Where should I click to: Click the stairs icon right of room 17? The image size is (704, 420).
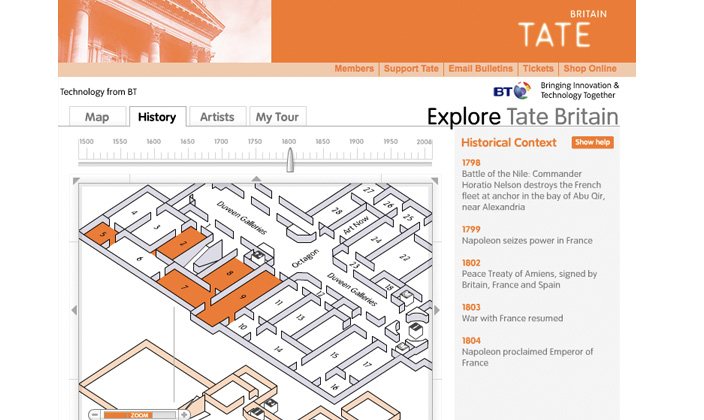(416, 331)
